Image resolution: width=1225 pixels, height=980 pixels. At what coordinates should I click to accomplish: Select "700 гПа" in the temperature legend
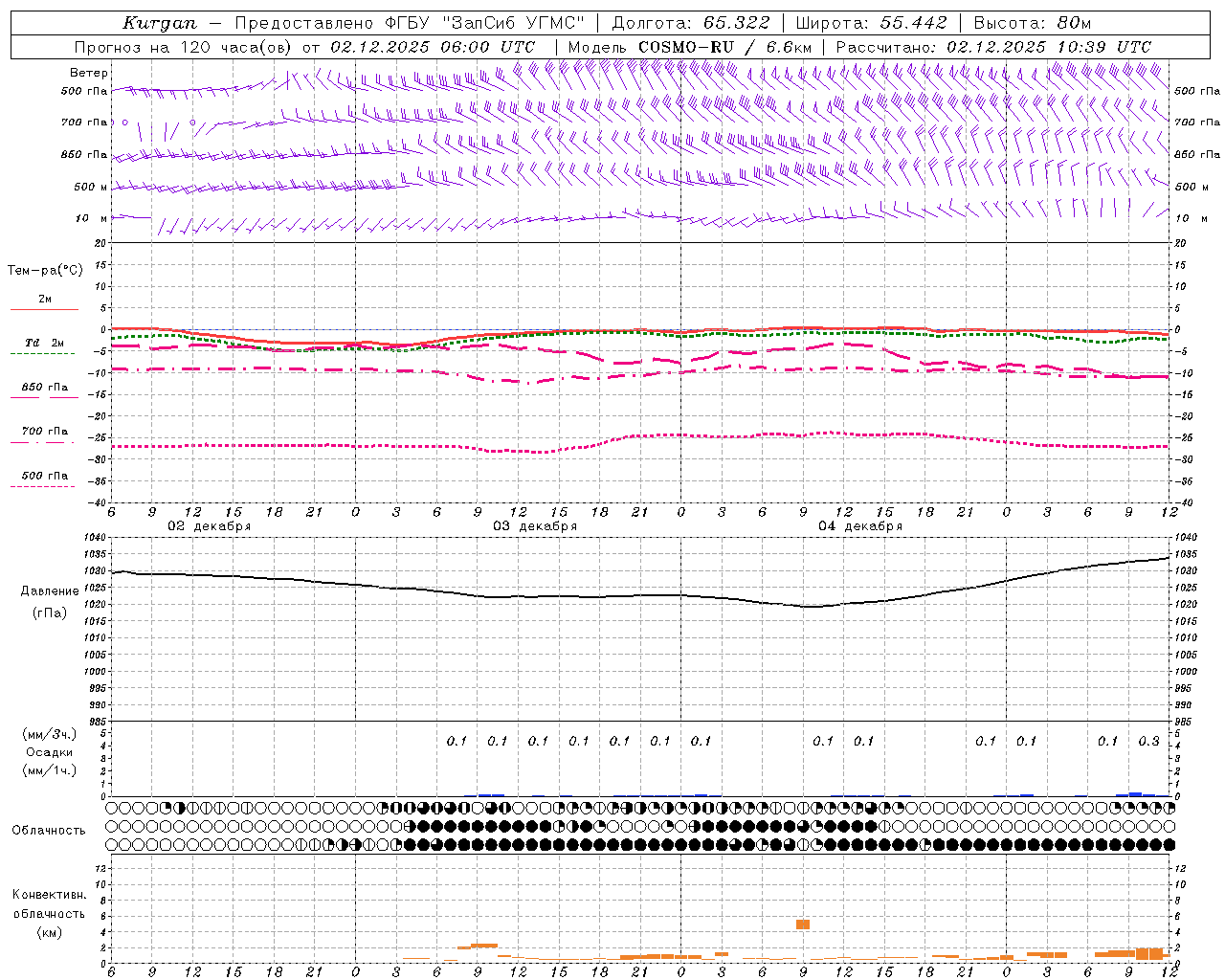tap(44, 432)
